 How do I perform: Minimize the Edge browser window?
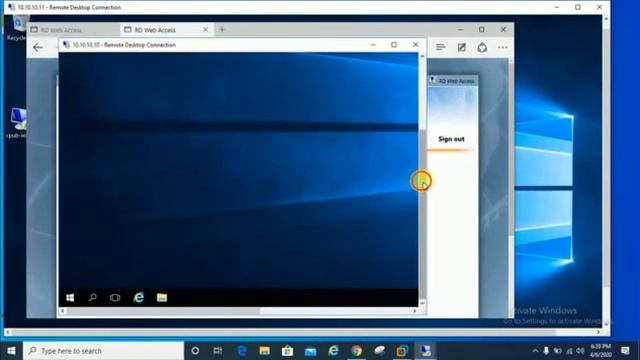click(x=460, y=29)
